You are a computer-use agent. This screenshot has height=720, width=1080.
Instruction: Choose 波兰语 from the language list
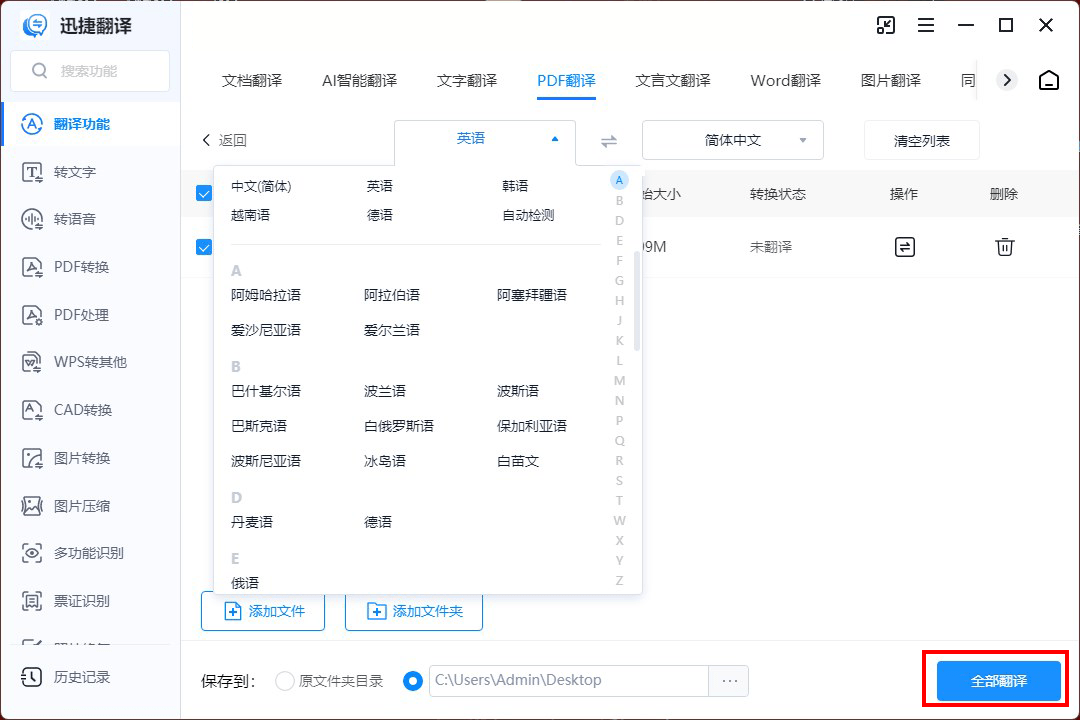tap(385, 391)
